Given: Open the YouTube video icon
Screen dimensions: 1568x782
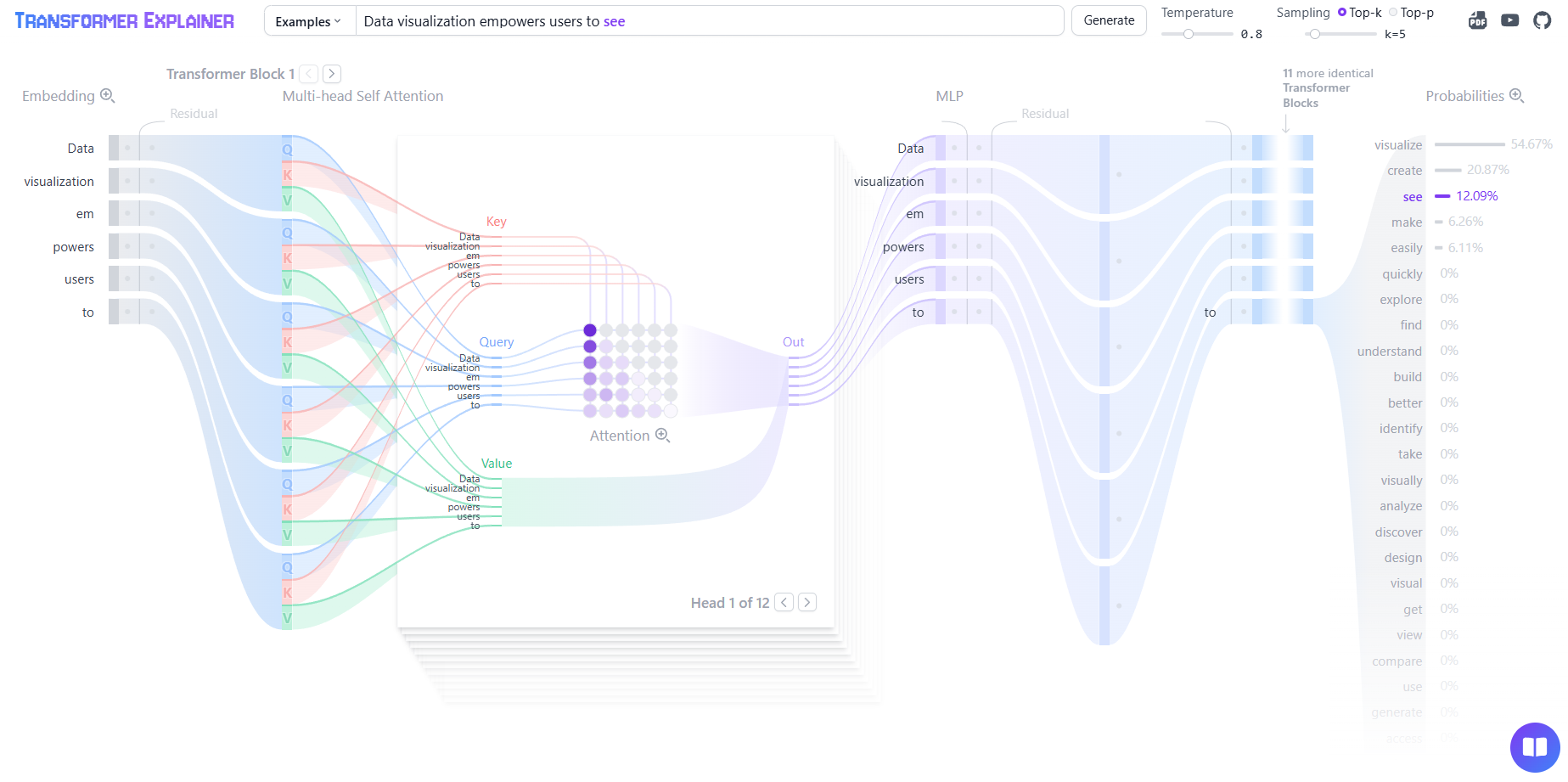Looking at the screenshot, I should click(x=1509, y=20).
